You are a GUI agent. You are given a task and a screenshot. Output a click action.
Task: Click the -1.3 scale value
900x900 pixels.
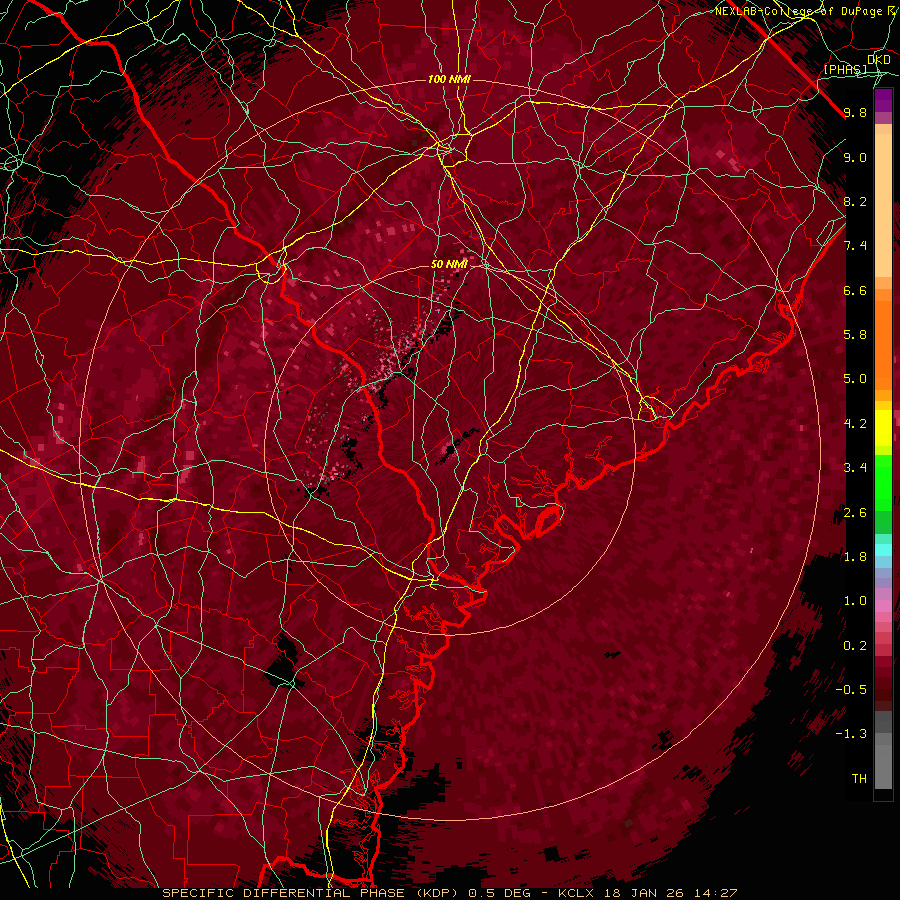click(851, 734)
